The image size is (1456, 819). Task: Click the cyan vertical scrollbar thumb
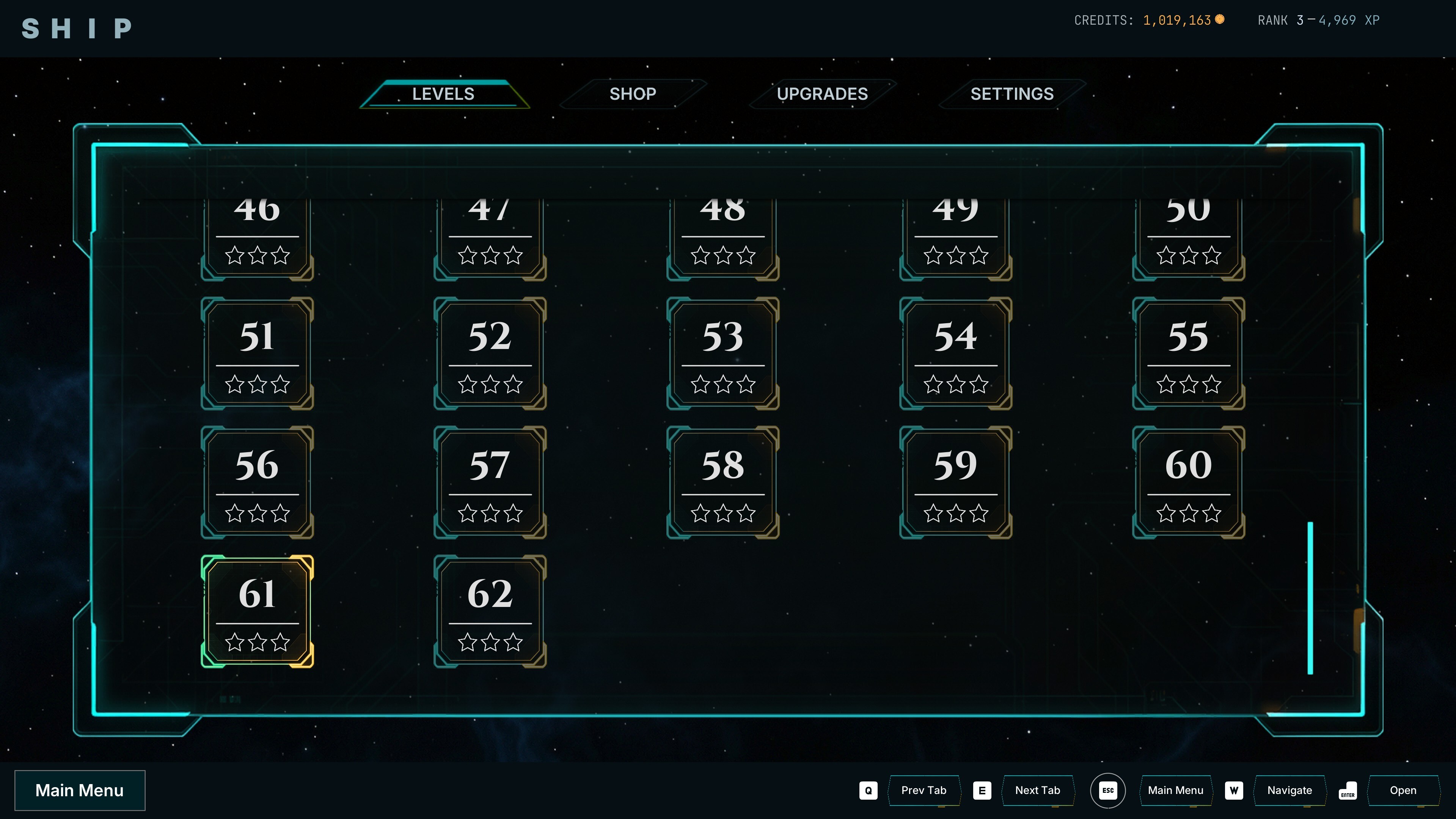tap(1310, 598)
